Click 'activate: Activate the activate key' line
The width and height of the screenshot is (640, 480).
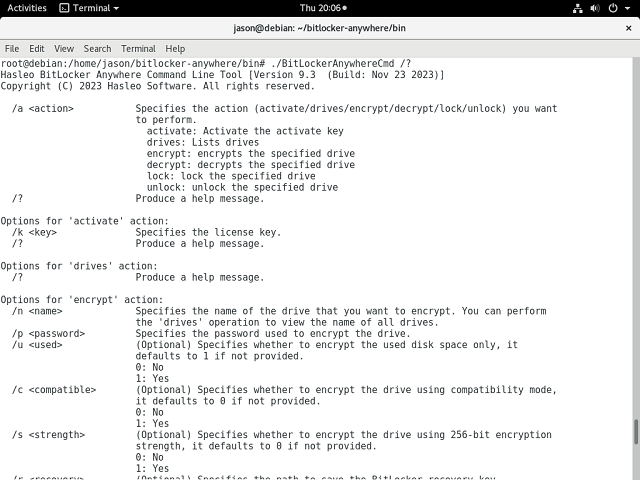[x=245, y=131]
